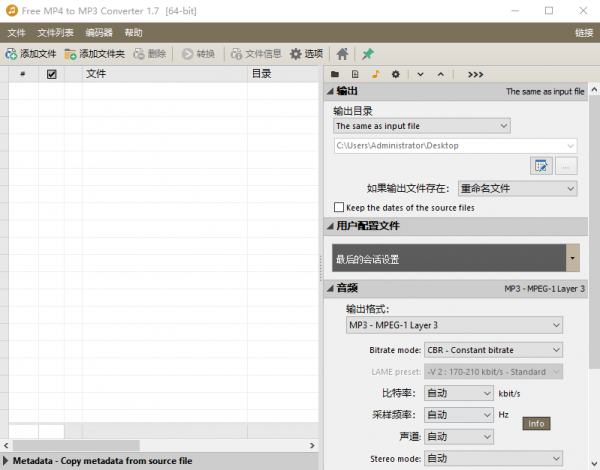
Task: Click the settings panel scroll-up arrow
Action: pyautogui.click(x=594, y=90)
